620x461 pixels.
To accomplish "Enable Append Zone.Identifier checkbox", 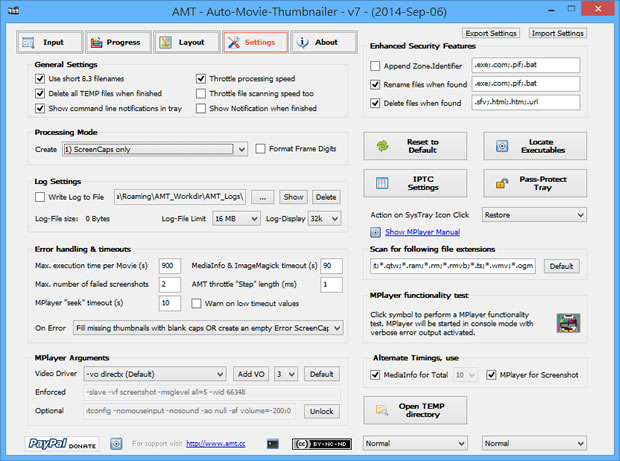I will 375,66.
